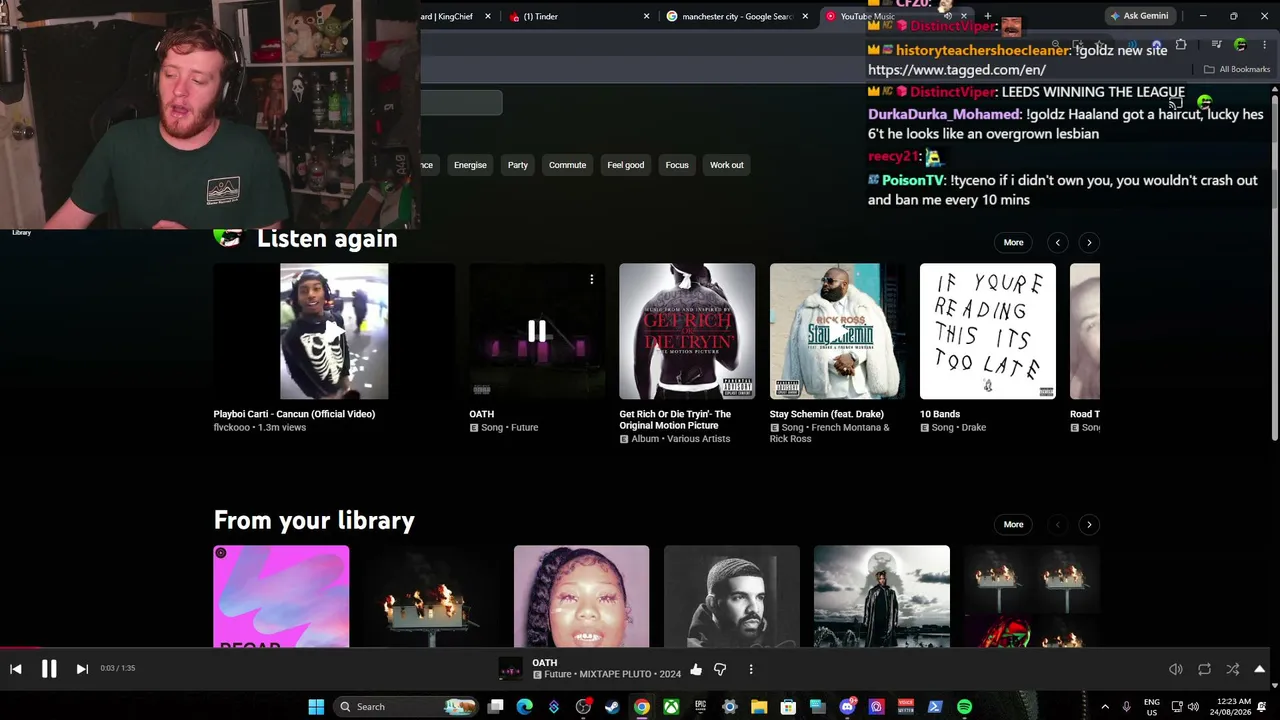1280x720 pixels.
Task: Open the All Bookmarks folder
Action: coord(1237,70)
